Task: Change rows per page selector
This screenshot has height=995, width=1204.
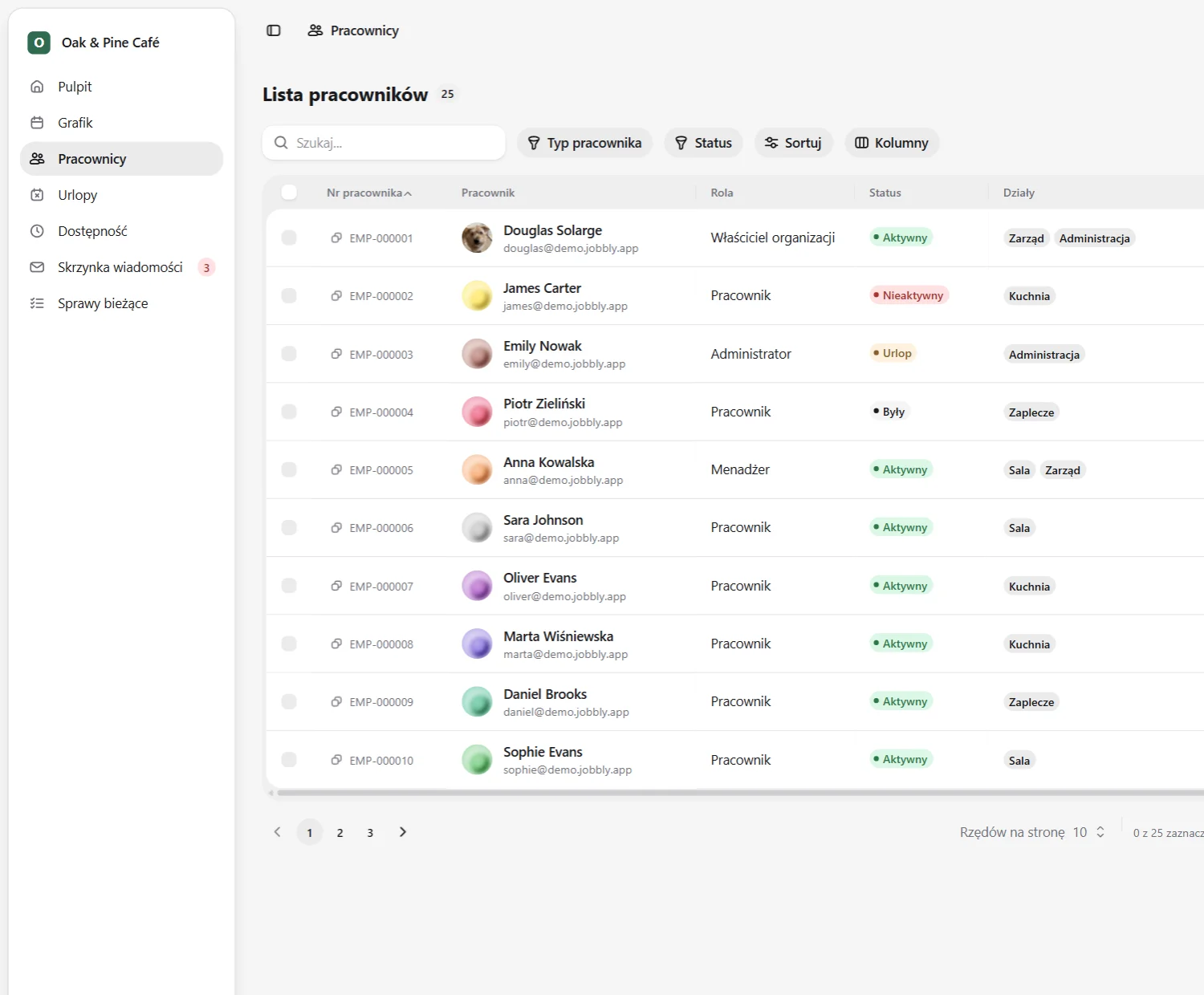Action: pos(1089,832)
